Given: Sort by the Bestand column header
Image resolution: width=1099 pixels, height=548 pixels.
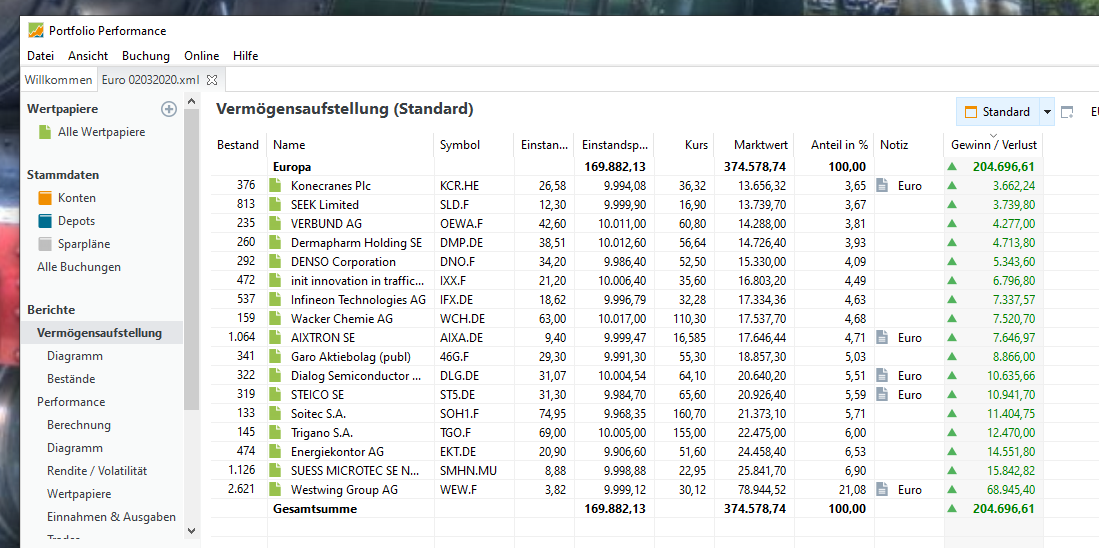Looking at the screenshot, I should pos(238,145).
